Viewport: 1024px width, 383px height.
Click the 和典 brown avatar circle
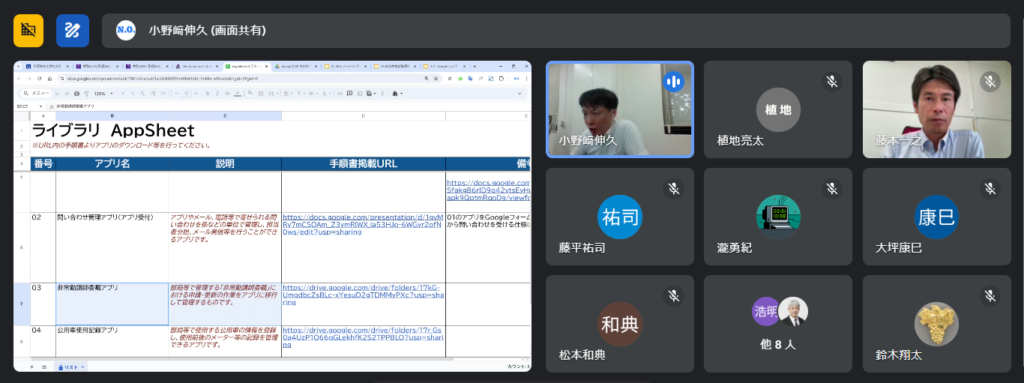[620, 324]
